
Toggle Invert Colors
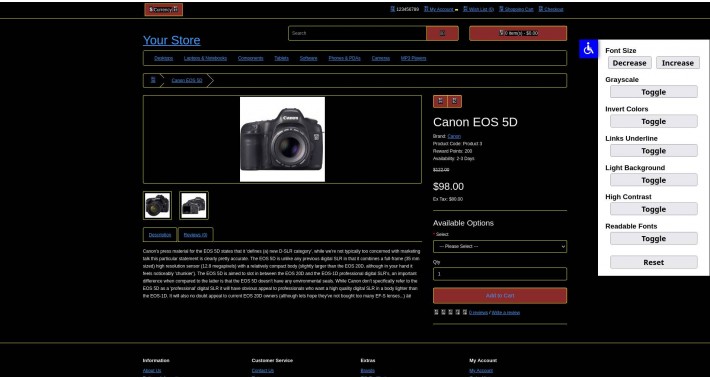[x=653, y=121]
